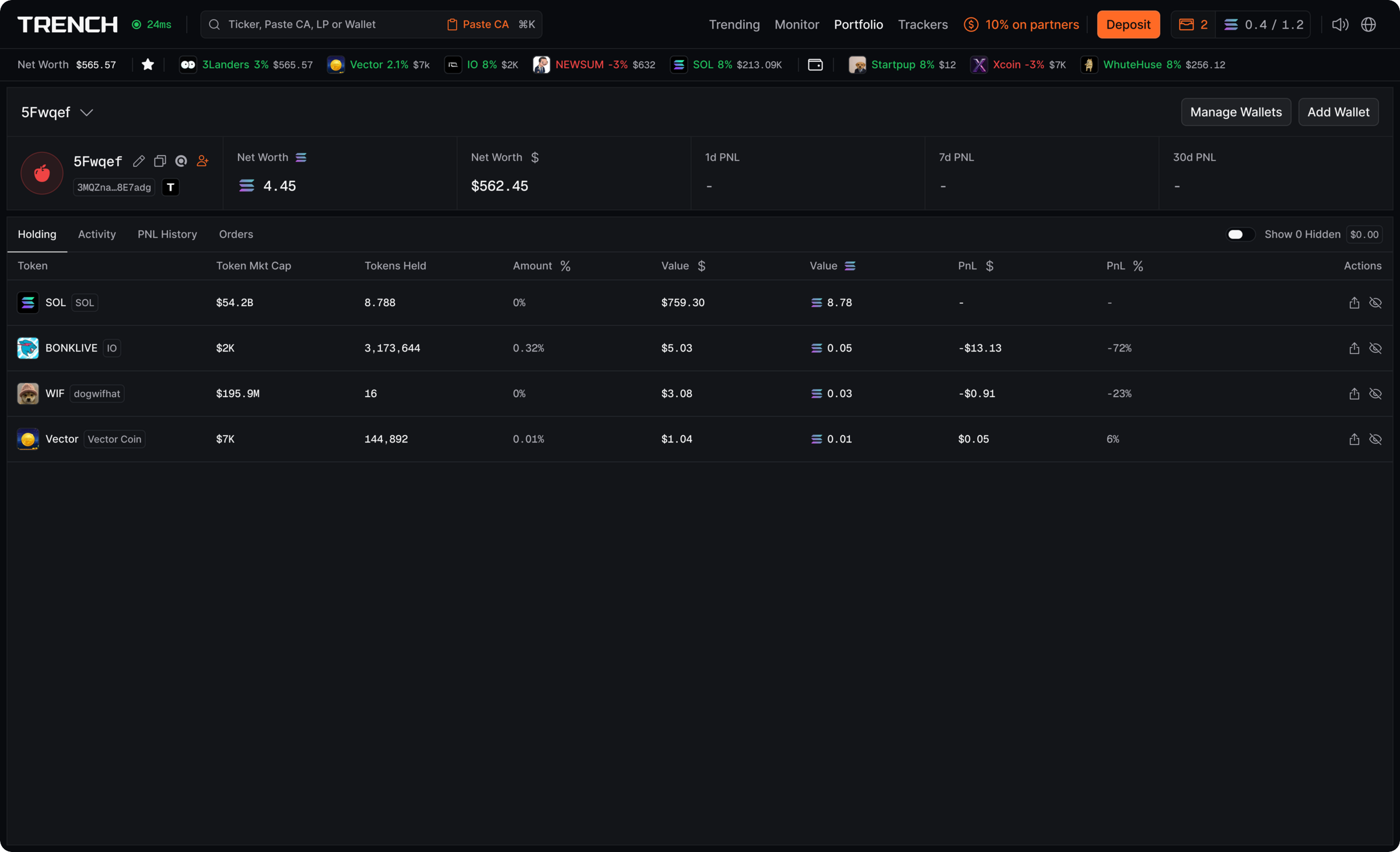The width and height of the screenshot is (1400, 852).
Task: Hide the SOL token row
Action: pos(1375,303)
